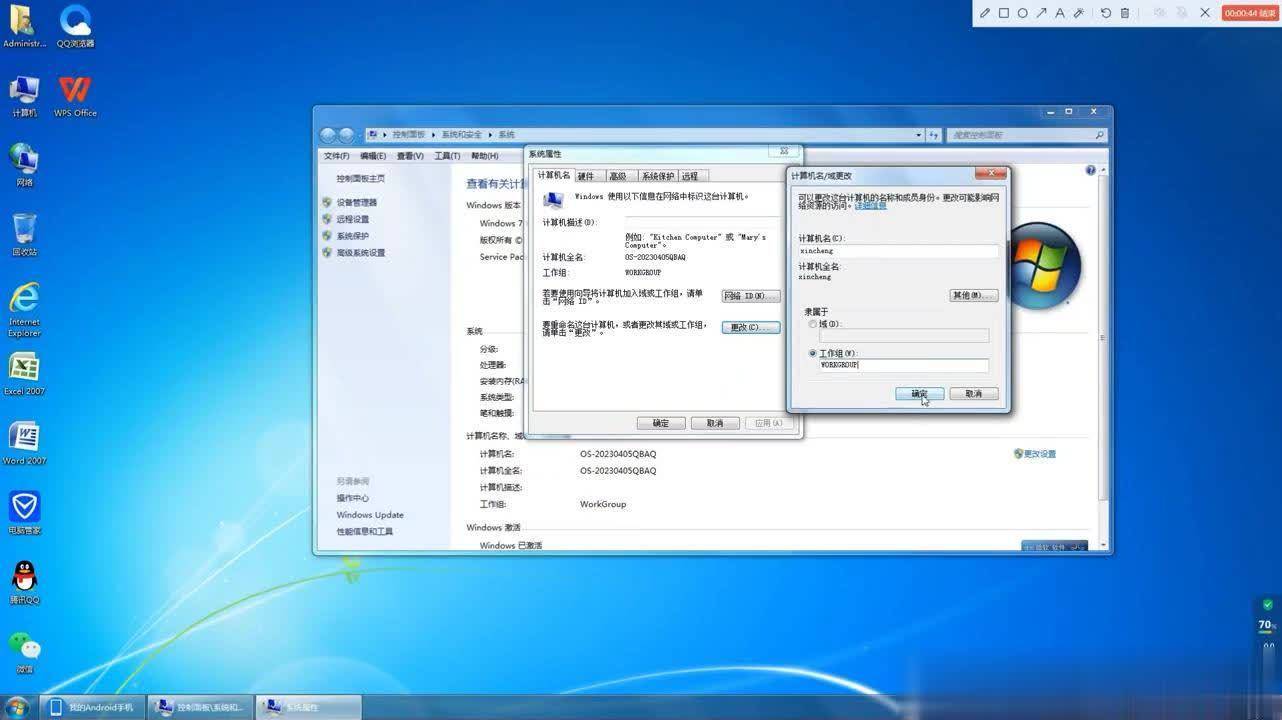Click the Windows Start button

tap(17, 707)
